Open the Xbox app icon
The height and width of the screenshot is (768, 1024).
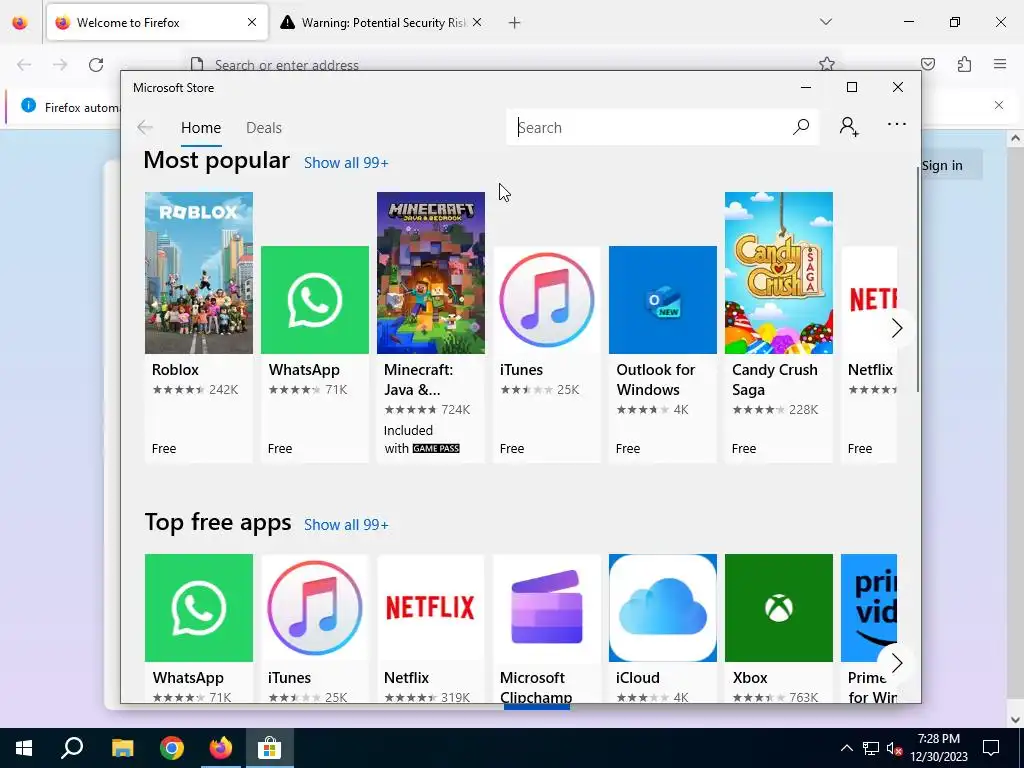(778, 608)
